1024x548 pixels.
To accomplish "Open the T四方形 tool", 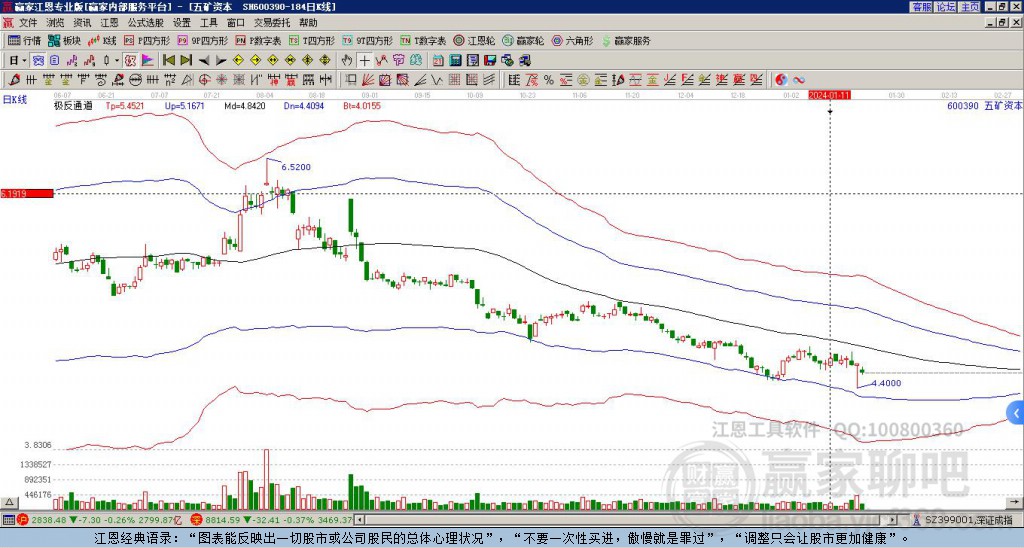I will coord(312,40).
